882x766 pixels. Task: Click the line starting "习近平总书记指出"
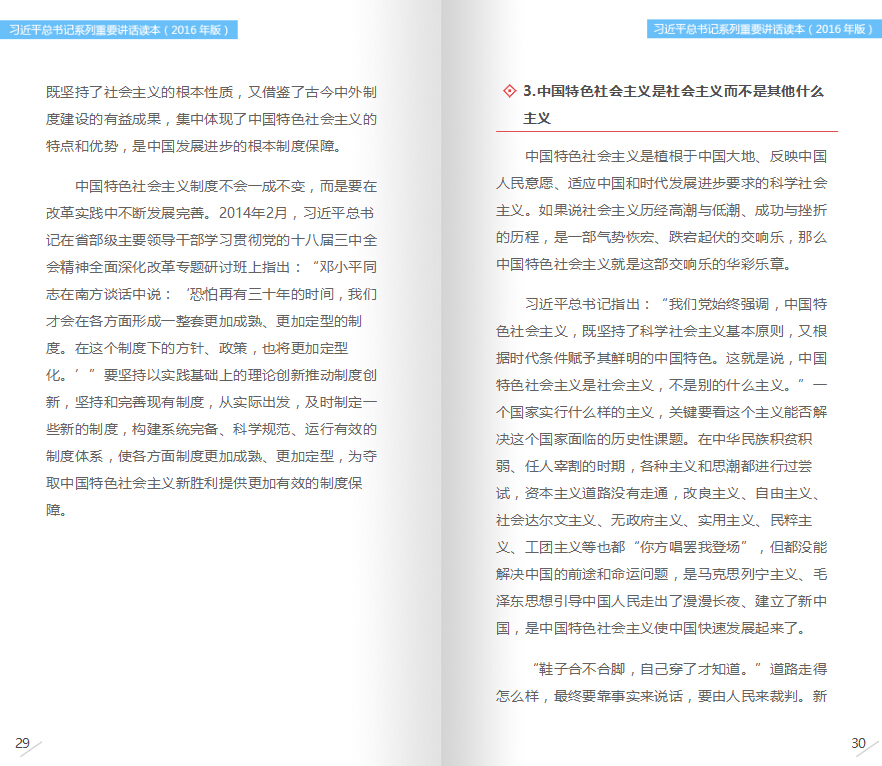[x=676, y=304]
